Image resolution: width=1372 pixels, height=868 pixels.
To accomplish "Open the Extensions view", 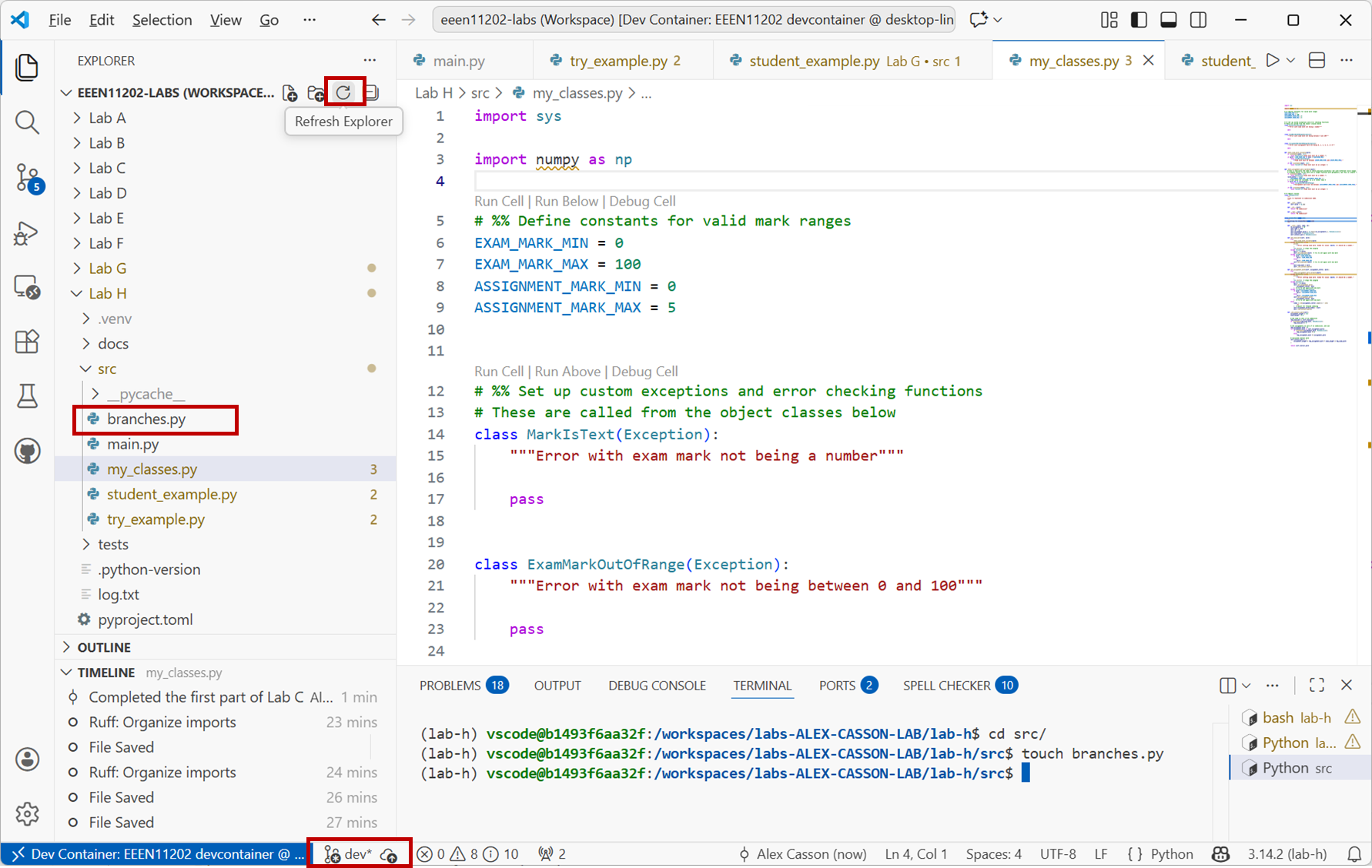I will click(x=27, y=341).
